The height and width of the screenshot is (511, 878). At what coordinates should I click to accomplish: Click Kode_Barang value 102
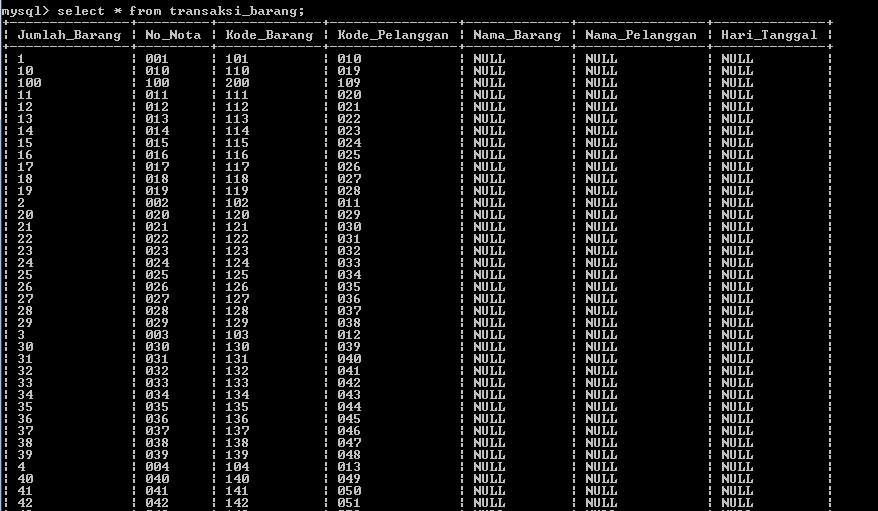(237, 203)
